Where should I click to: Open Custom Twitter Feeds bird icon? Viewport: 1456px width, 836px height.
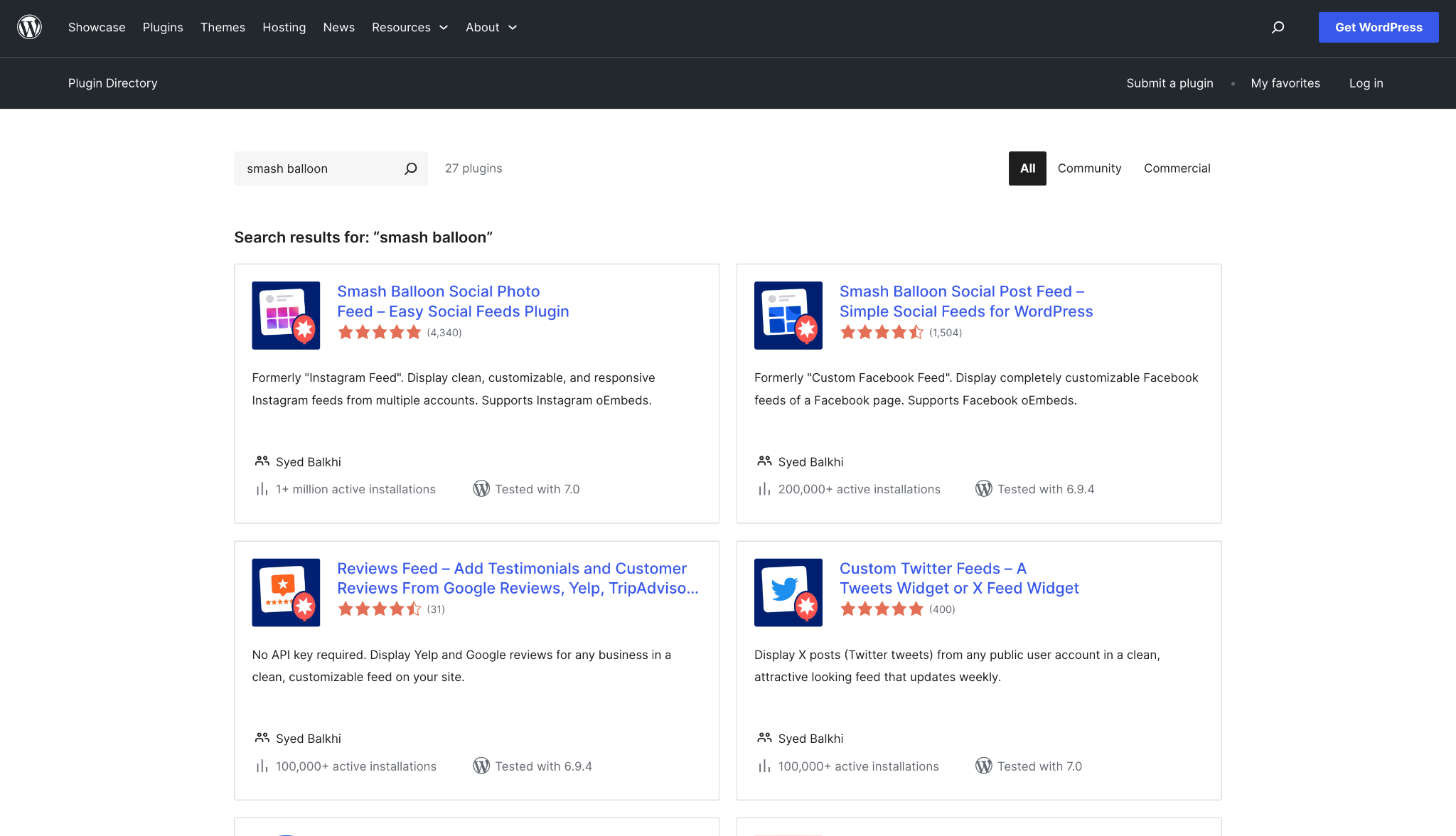coord(788,592)
